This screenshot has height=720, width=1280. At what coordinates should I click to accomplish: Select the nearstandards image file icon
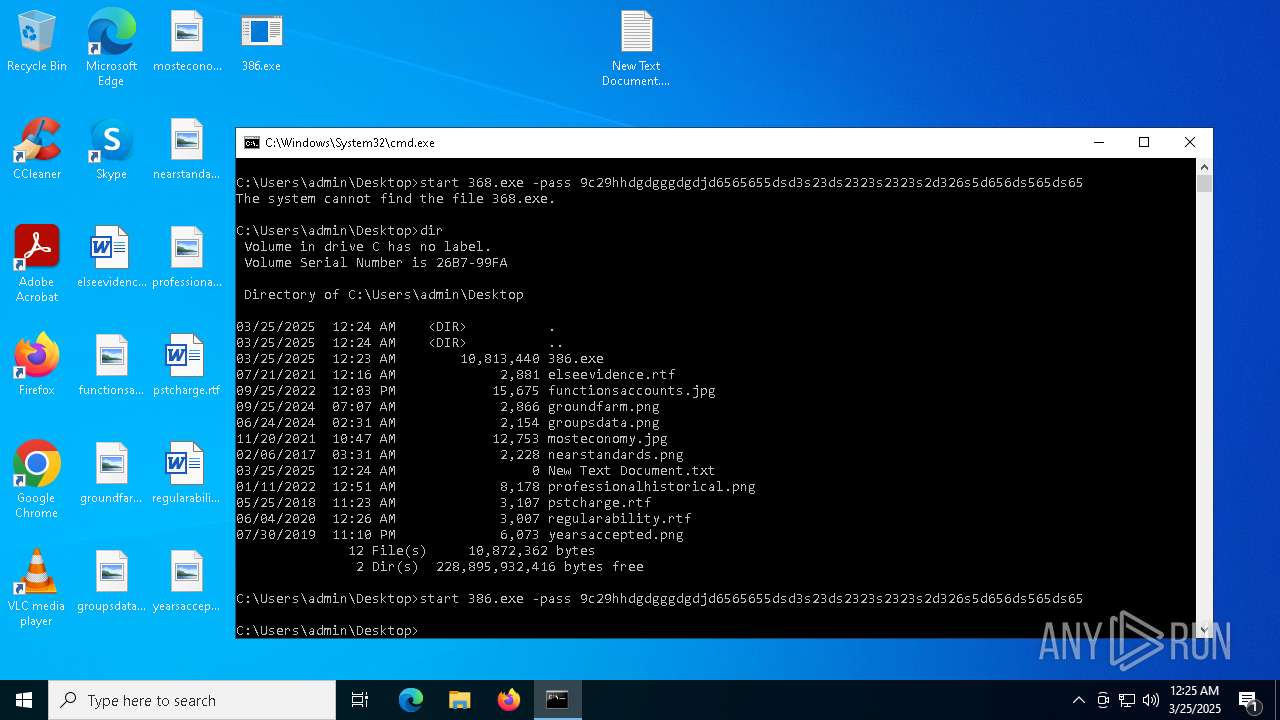[x=187, y=149]
